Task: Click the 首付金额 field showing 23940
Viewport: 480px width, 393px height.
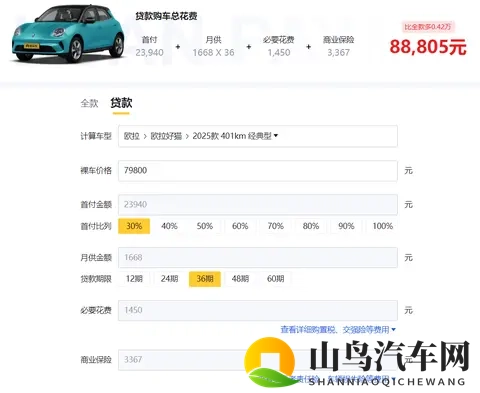Action: click(258, 204)
